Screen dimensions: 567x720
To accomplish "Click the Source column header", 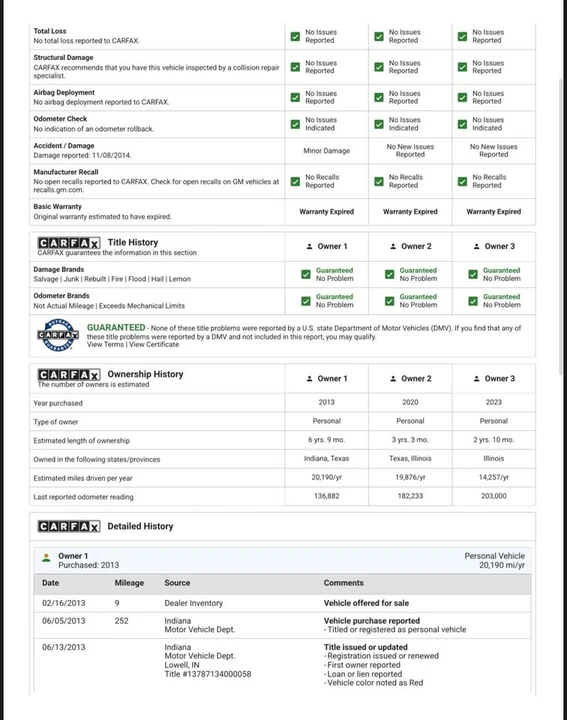I will [177, 583].
